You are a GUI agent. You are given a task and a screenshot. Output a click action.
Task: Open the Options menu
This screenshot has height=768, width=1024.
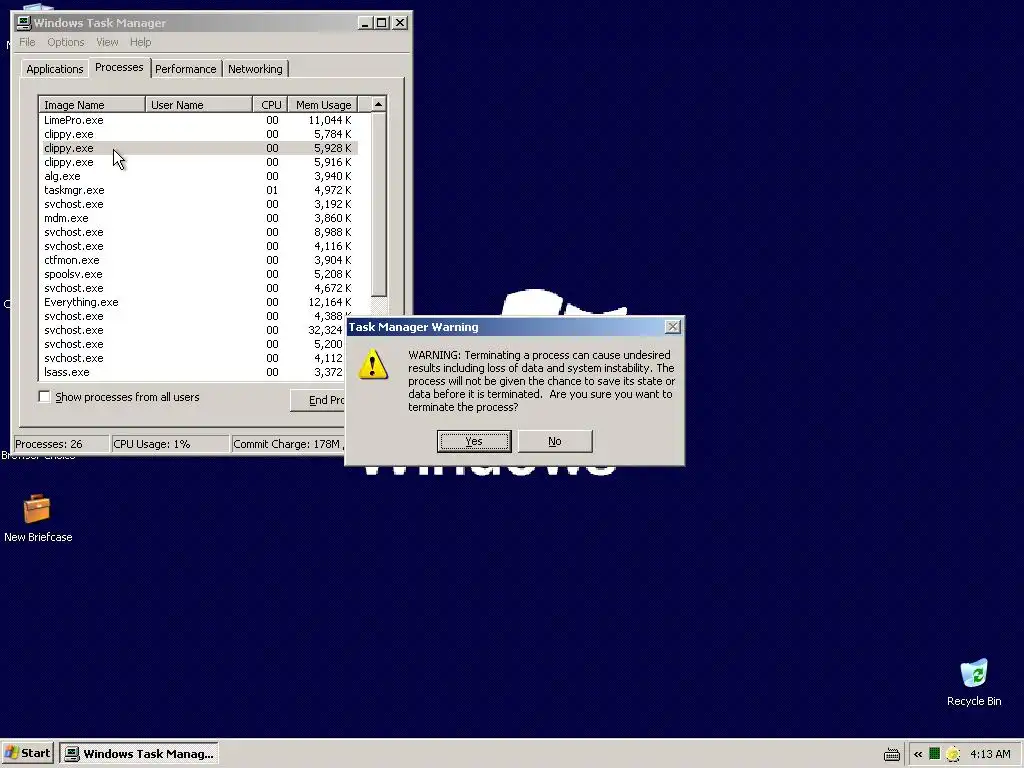65,42
